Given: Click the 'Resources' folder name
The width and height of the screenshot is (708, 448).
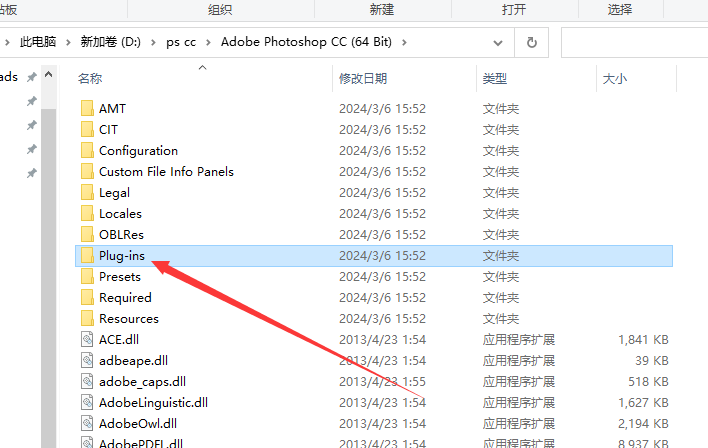Looking at the screenshot, I should coord(129,318).
